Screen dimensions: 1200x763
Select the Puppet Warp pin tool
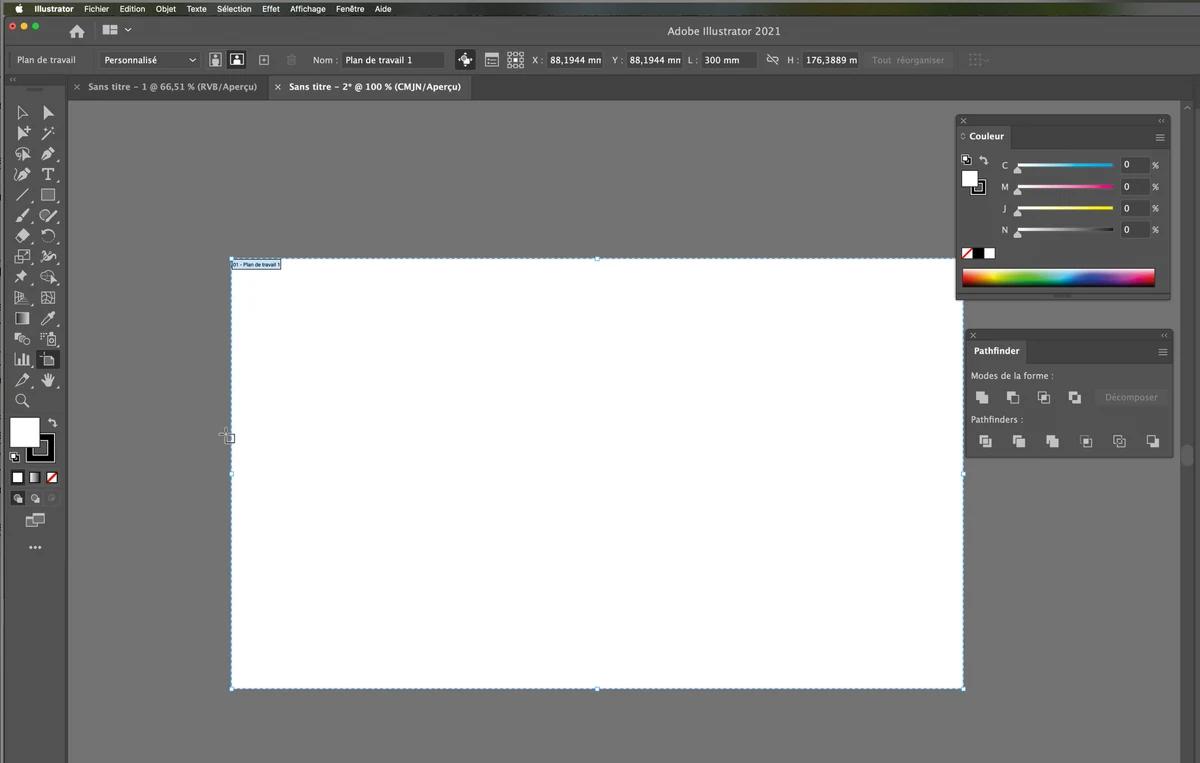coord(22,277)
